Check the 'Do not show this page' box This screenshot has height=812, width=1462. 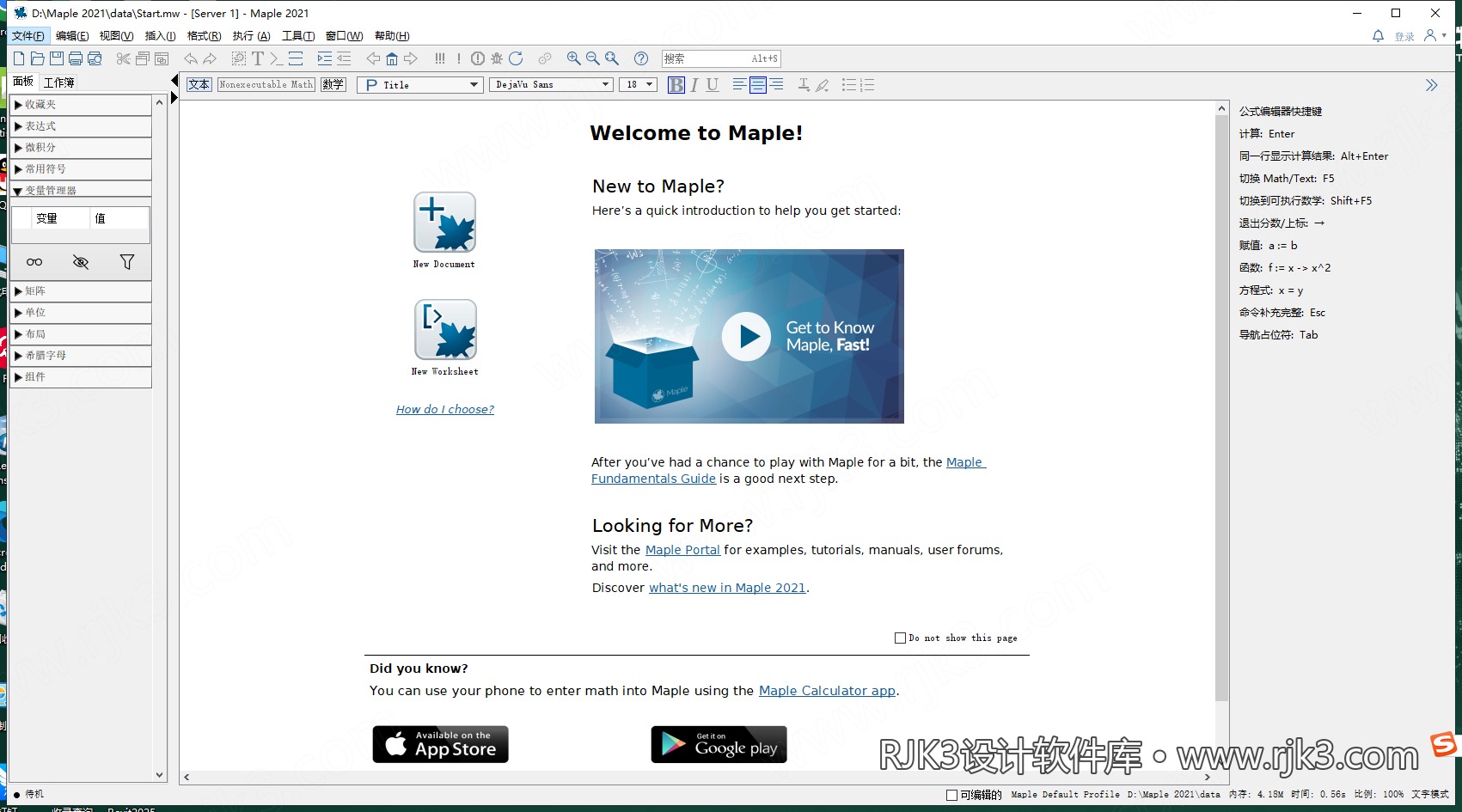pyautogui.click(x=900, y=638)
